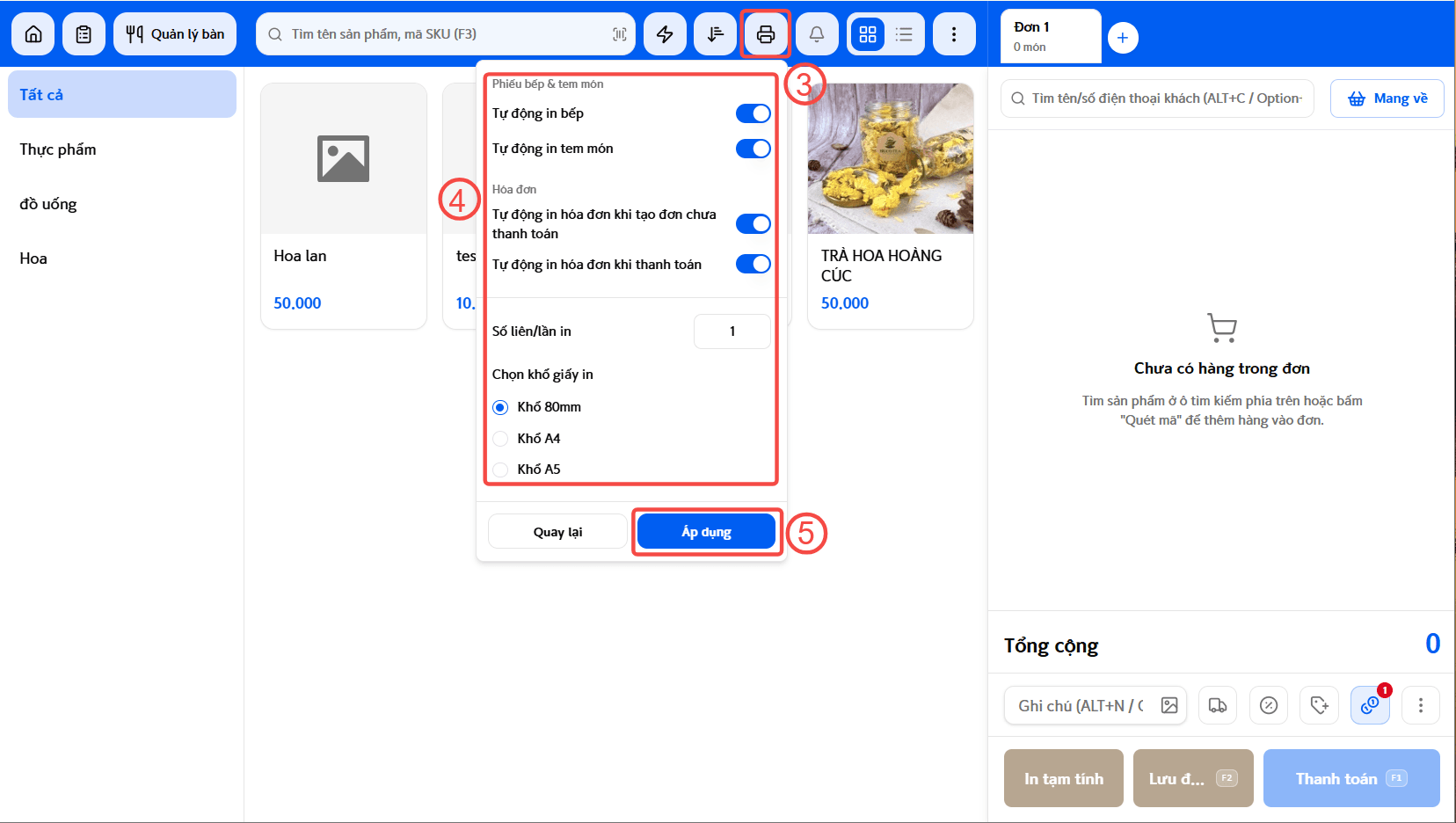Switch to list view of products

[904, 34]
